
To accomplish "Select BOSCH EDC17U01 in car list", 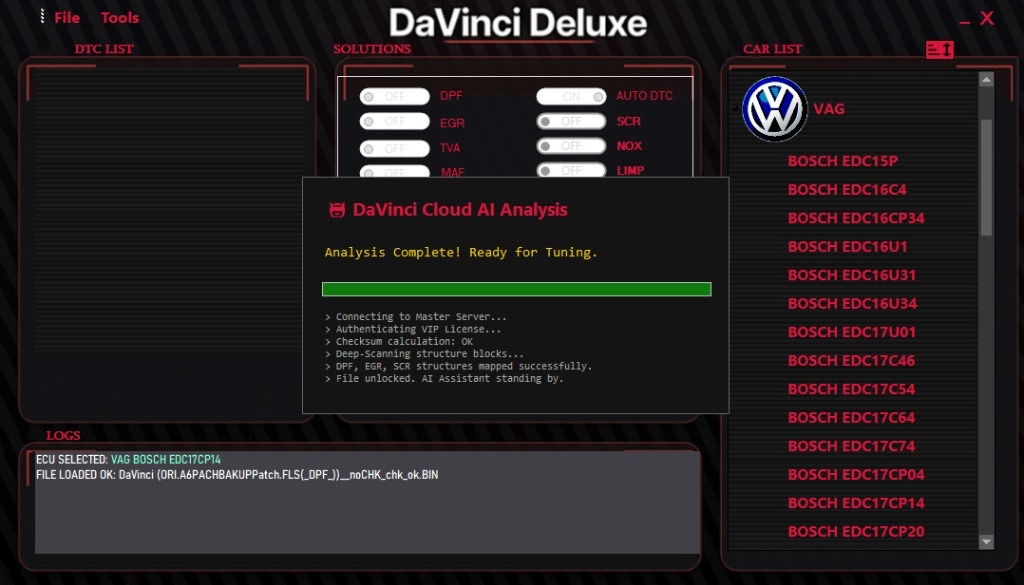I will [x=852, y=332].
